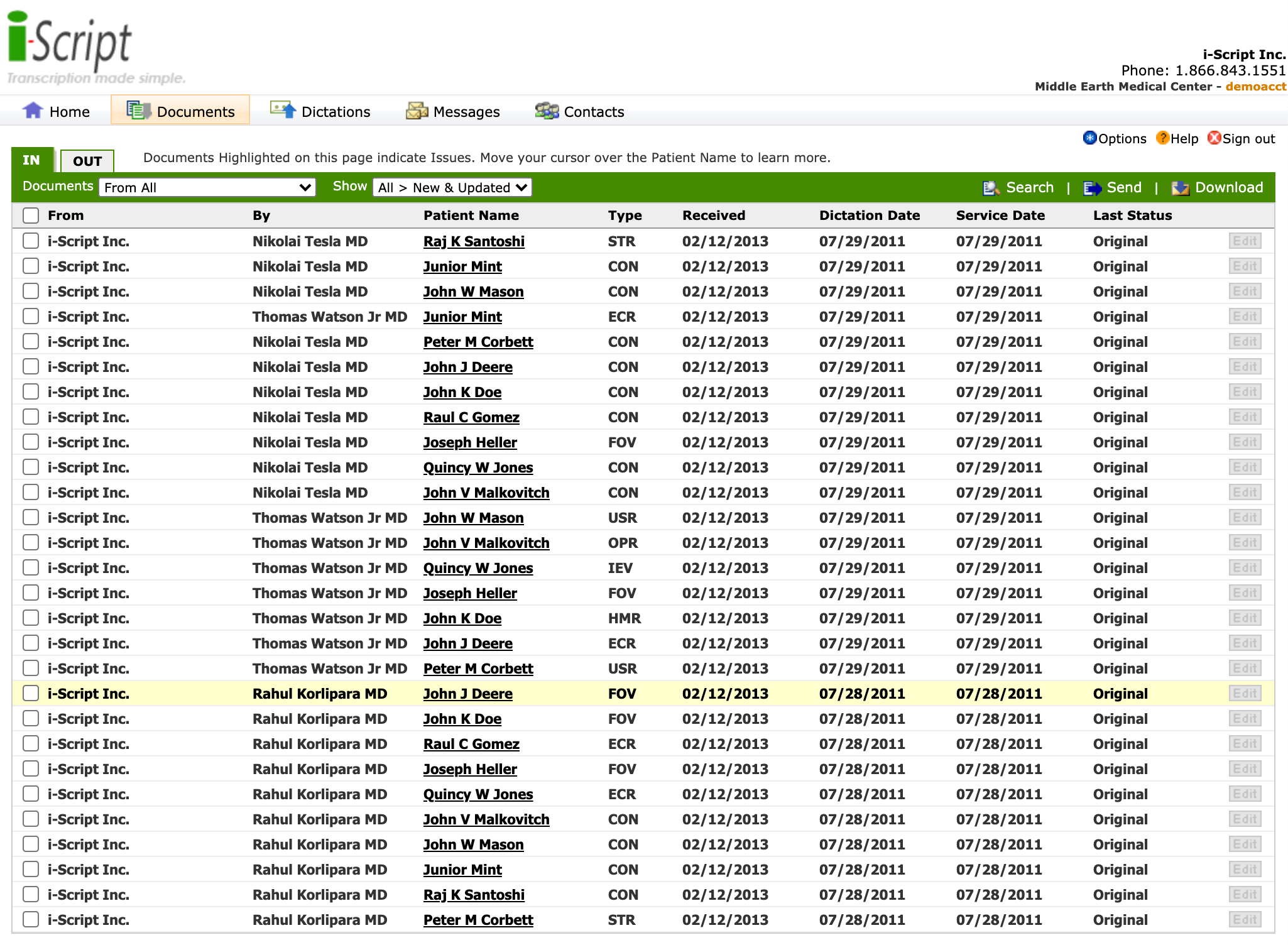Toggle the select-all checkbox in the header
This screenshot has width=1288, height=945.
point(30,216)
